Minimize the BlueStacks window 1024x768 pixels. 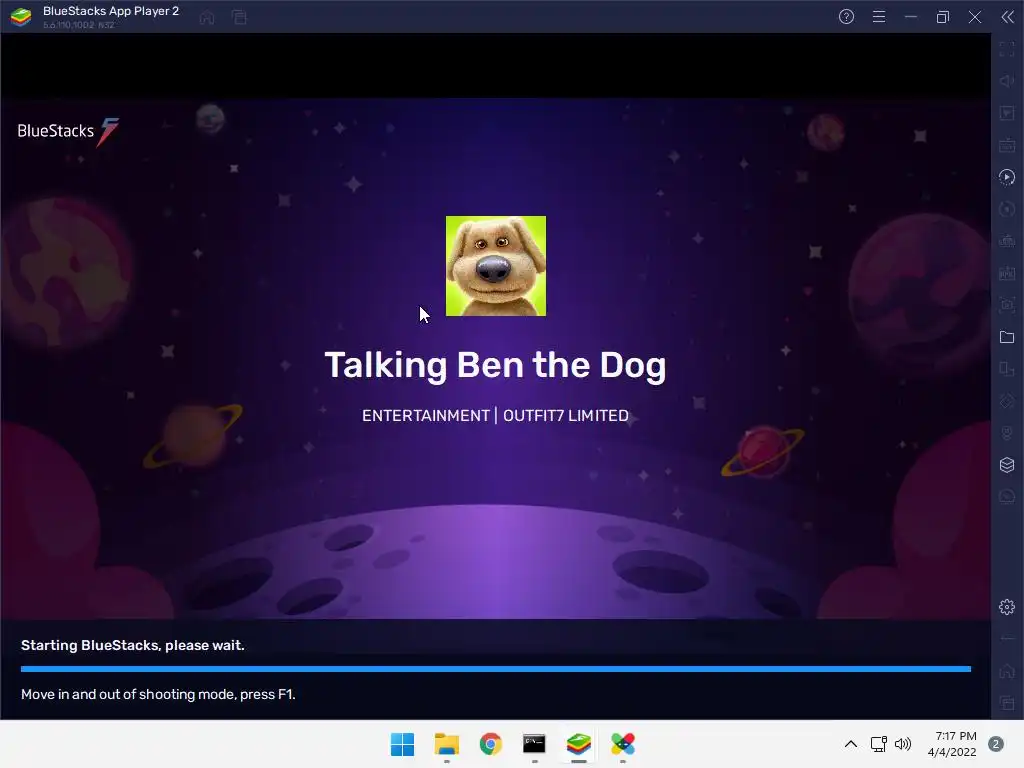point(911,17)
